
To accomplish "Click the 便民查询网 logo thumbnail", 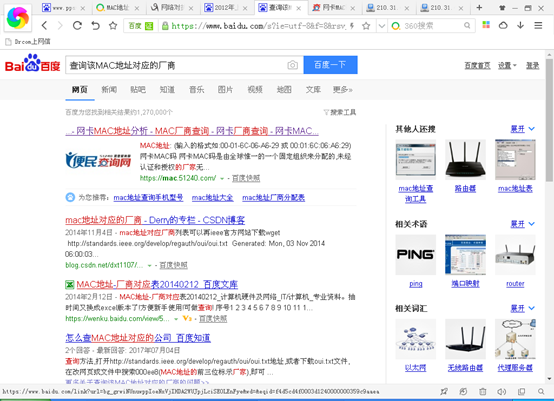I will tap(98, 160).
